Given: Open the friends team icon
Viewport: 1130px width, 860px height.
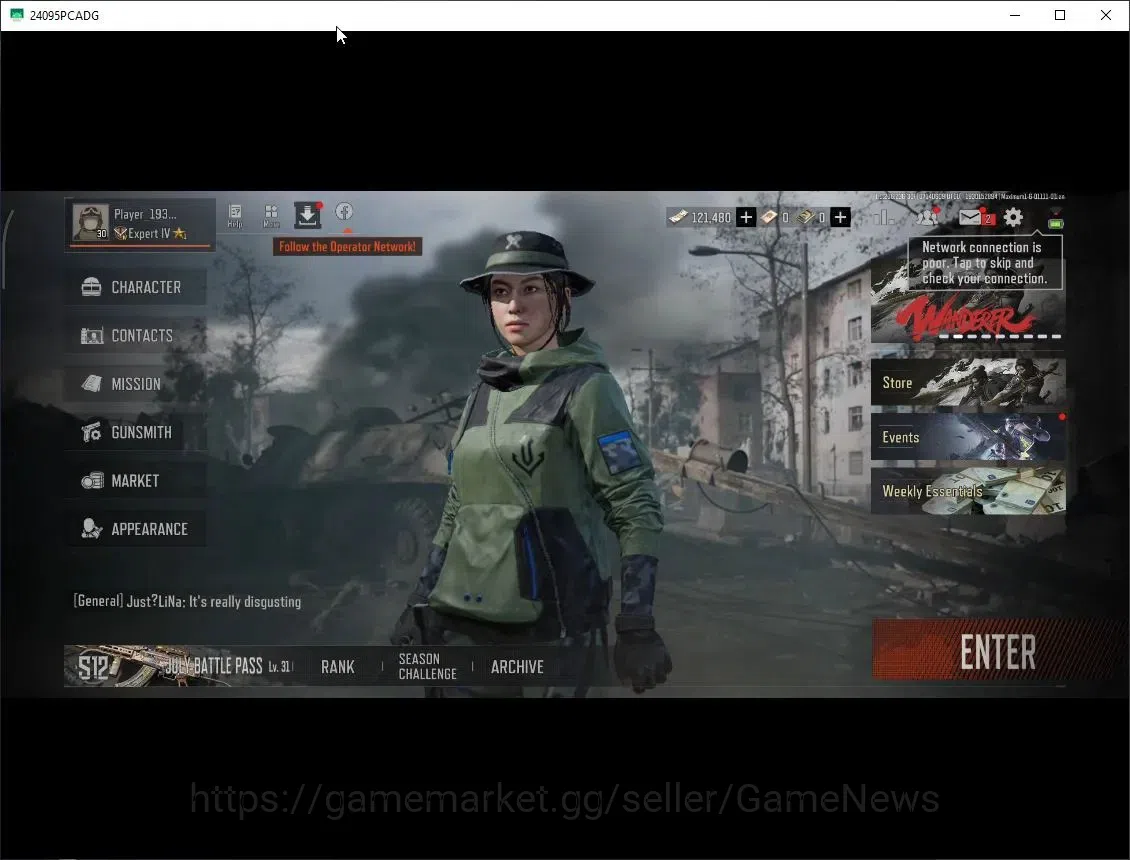Looking at the screenshot, I should tap(927, 216).
